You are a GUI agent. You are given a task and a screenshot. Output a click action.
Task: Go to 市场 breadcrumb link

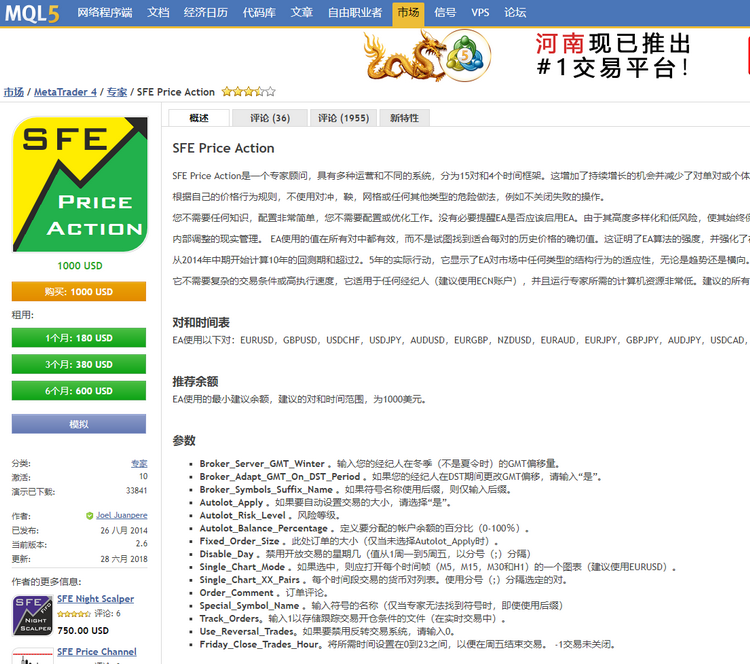pyautogui.click(x=14, y=92)
